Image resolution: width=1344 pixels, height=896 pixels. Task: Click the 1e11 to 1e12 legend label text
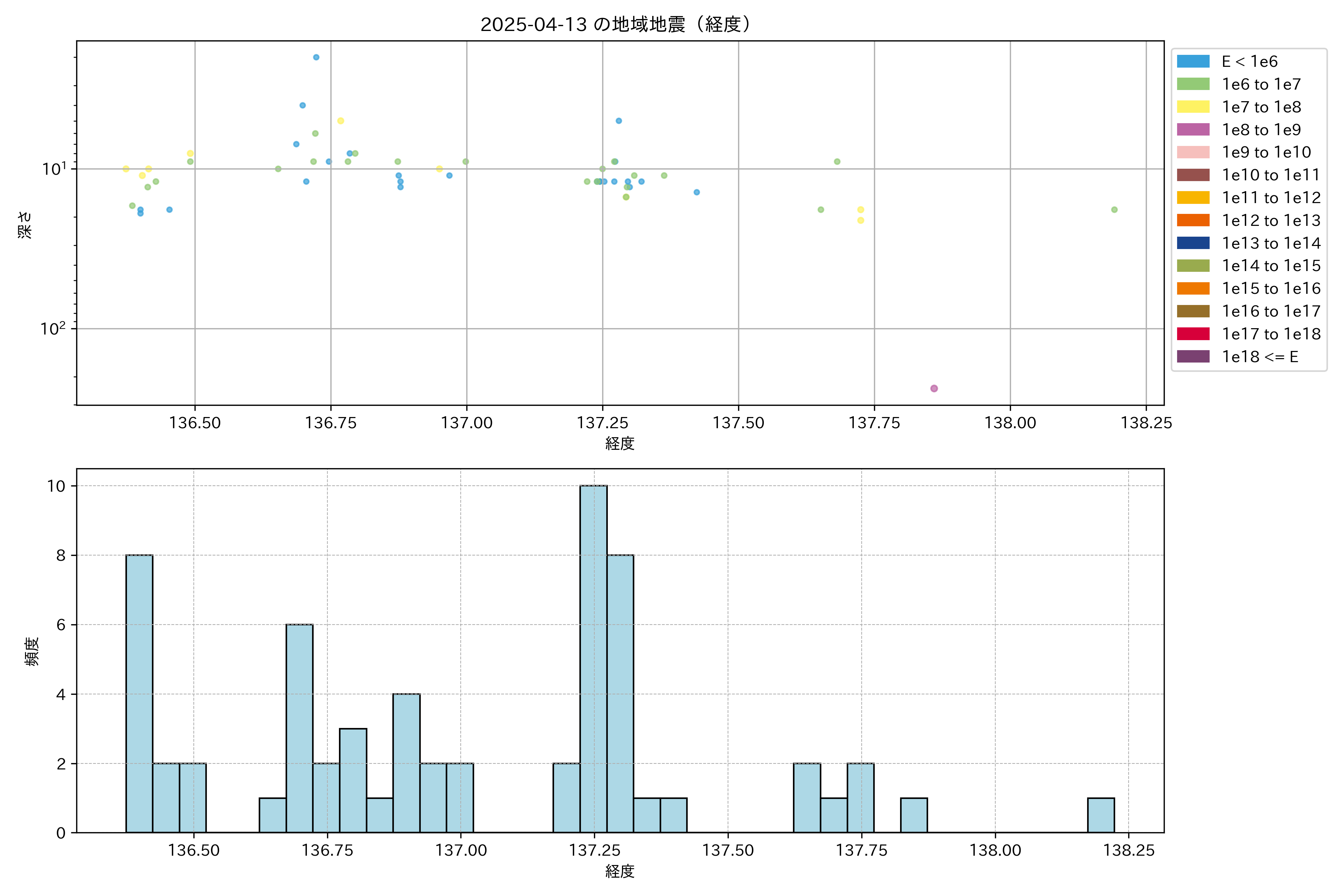coord(1271,198)
